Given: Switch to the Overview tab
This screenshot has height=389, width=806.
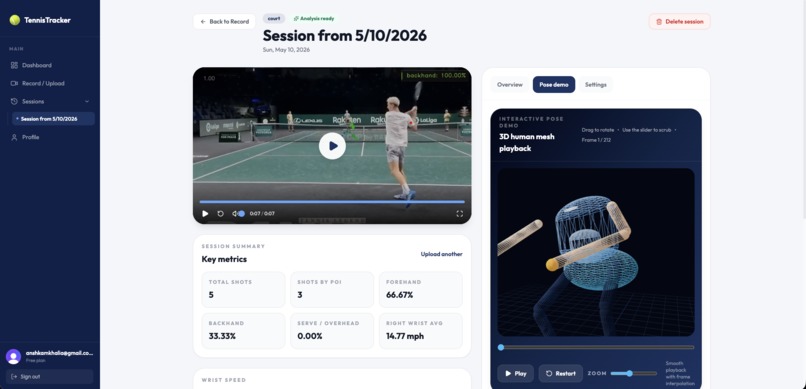Looking at the screenshot, I should [x=509, y=85].
